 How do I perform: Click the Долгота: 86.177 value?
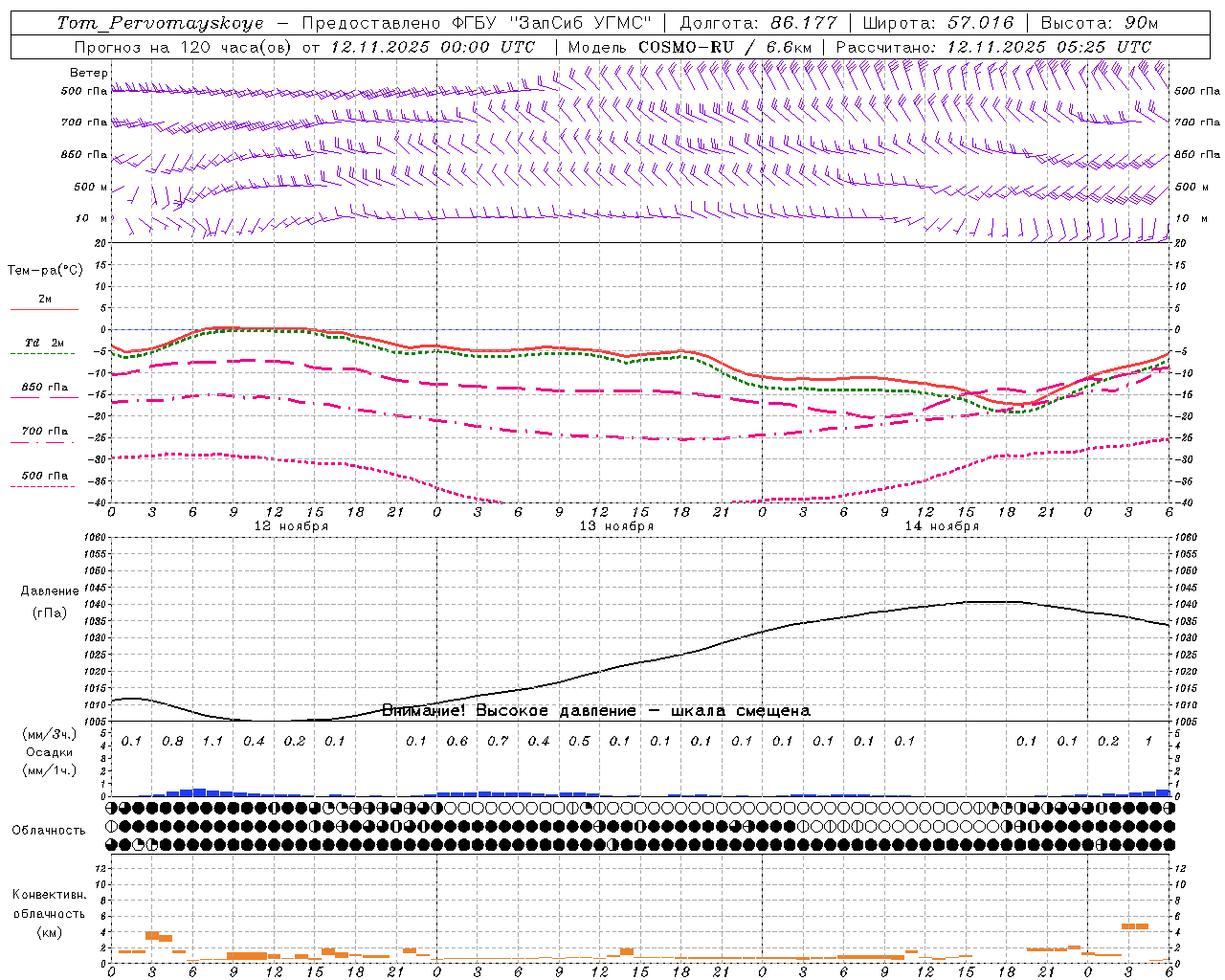(758, 23)
